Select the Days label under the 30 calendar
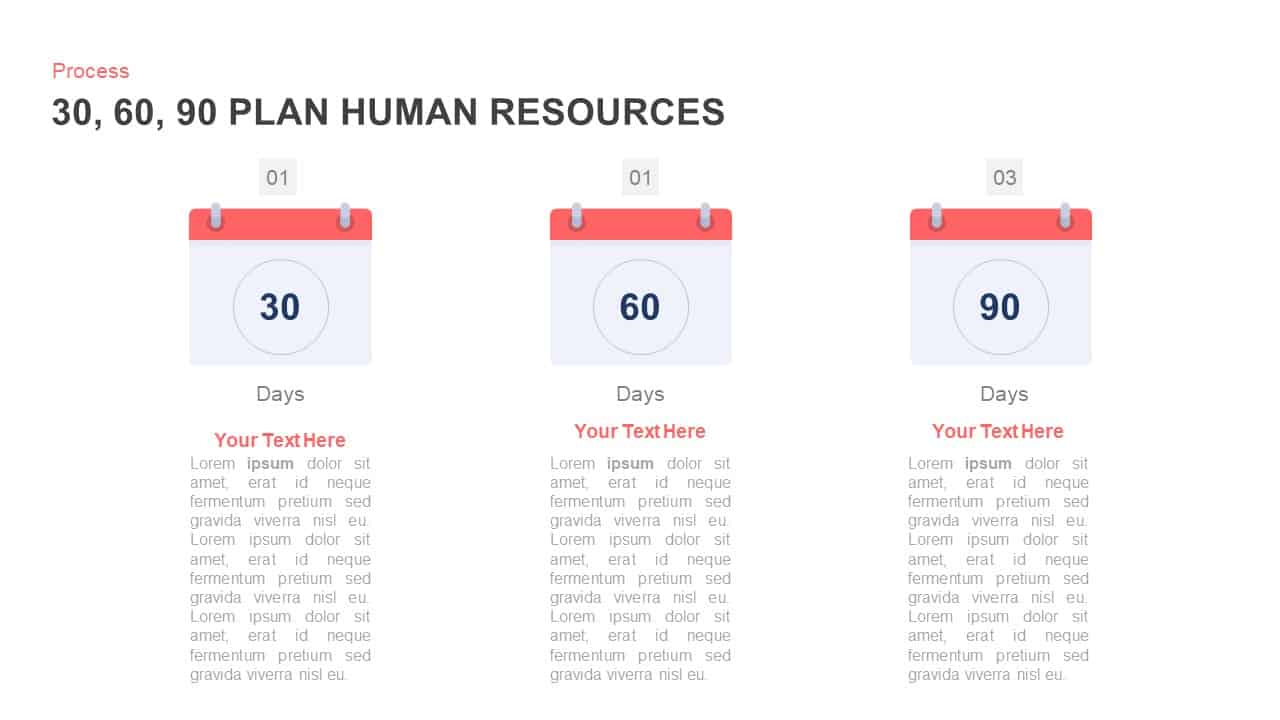 click(x=280, y=394)
